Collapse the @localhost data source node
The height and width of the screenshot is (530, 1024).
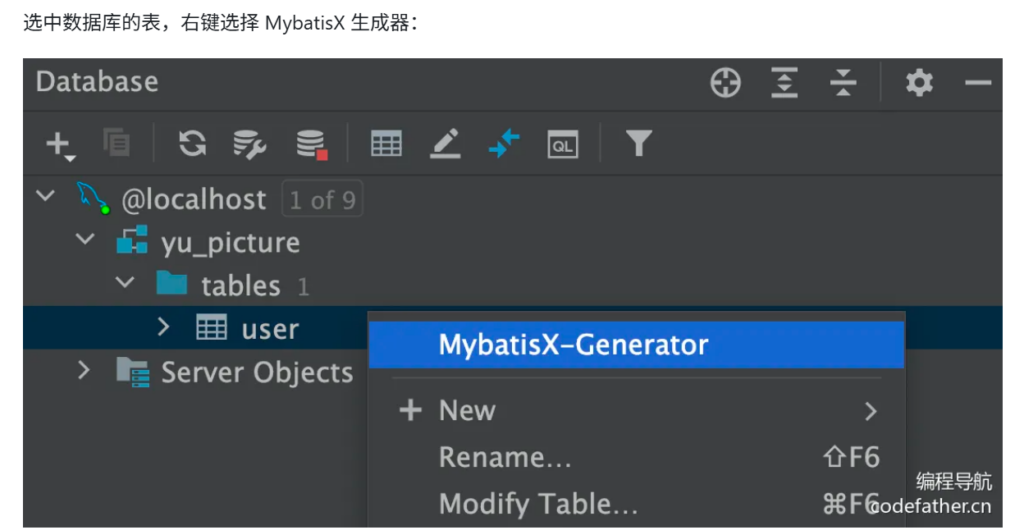pos(46,196)
